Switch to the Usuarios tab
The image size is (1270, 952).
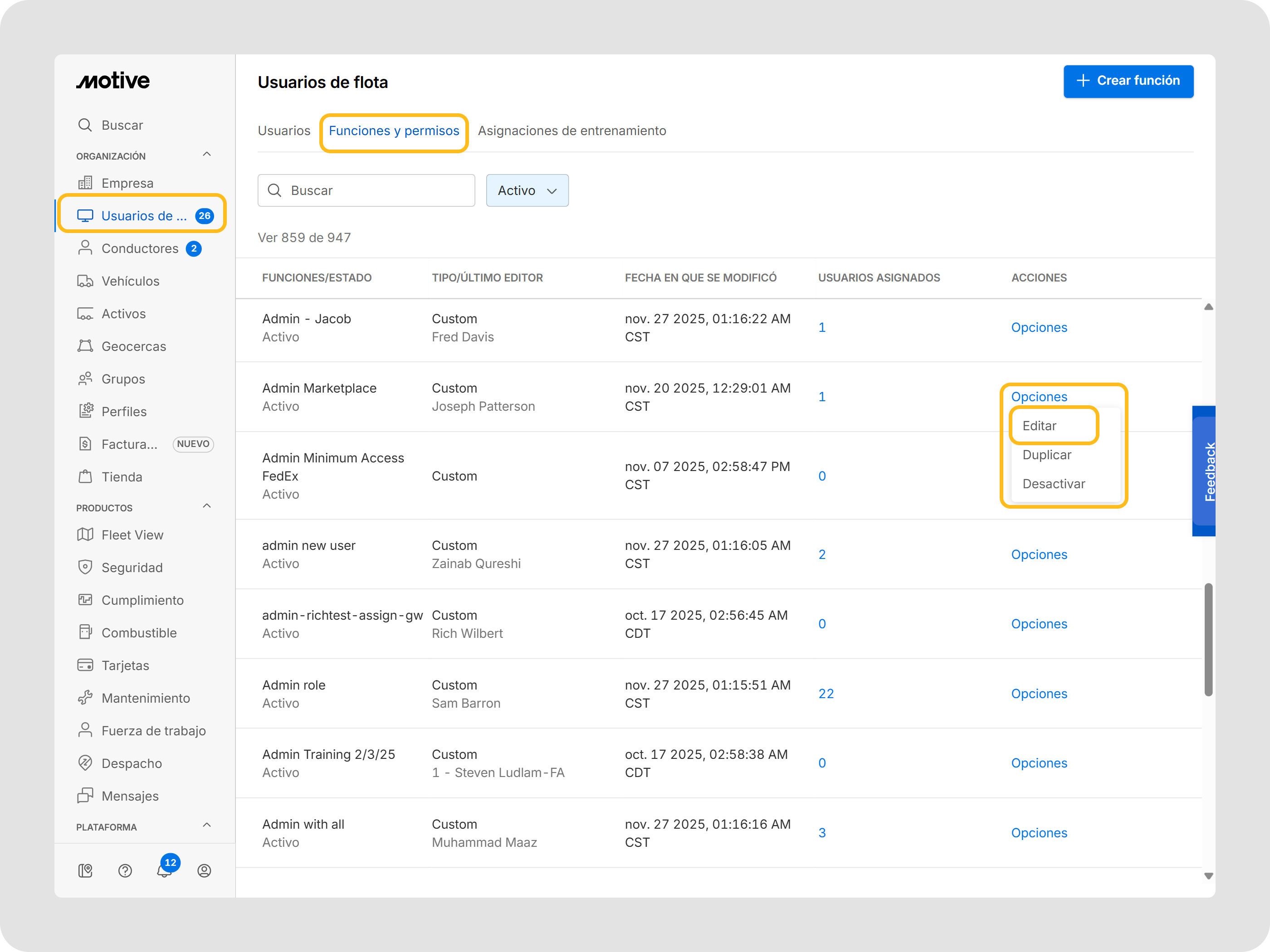coord(283,131)
